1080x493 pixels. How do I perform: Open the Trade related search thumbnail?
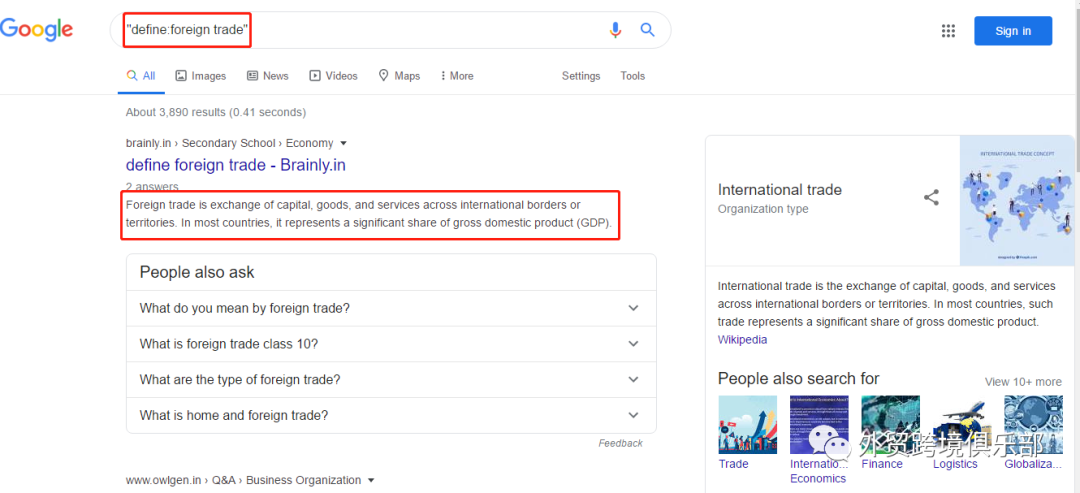pyautogui.click(x=747, y=425)
